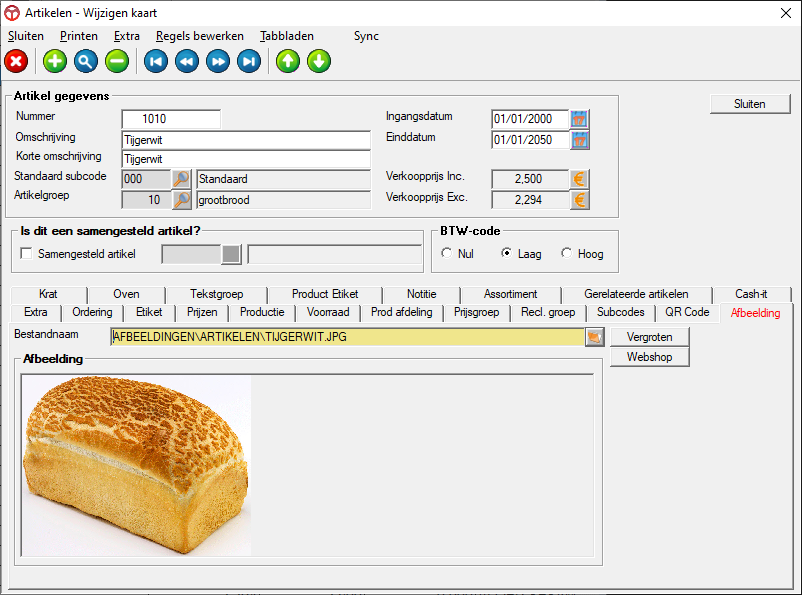Open the Tabbladen menu
The image size is (802, 595).
click(287, 36)
